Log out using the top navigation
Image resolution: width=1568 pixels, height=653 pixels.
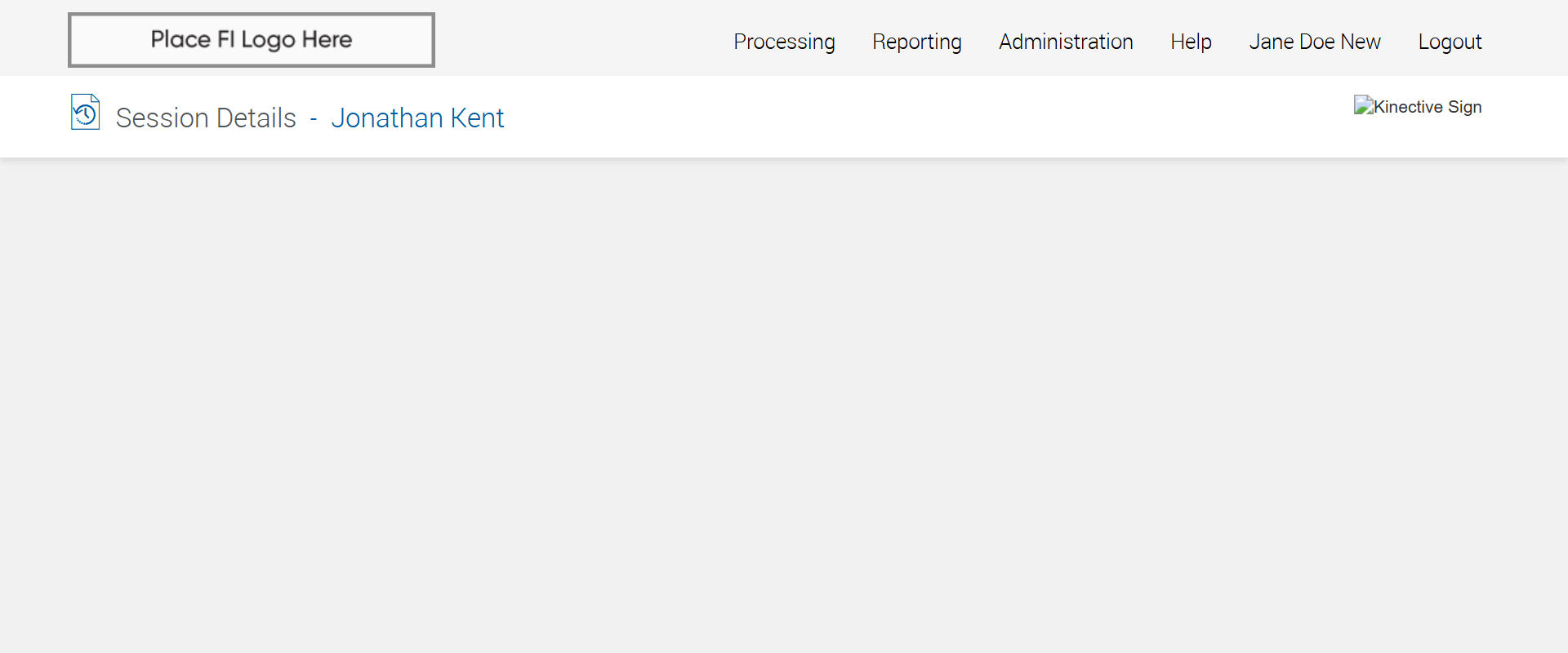1449,42
